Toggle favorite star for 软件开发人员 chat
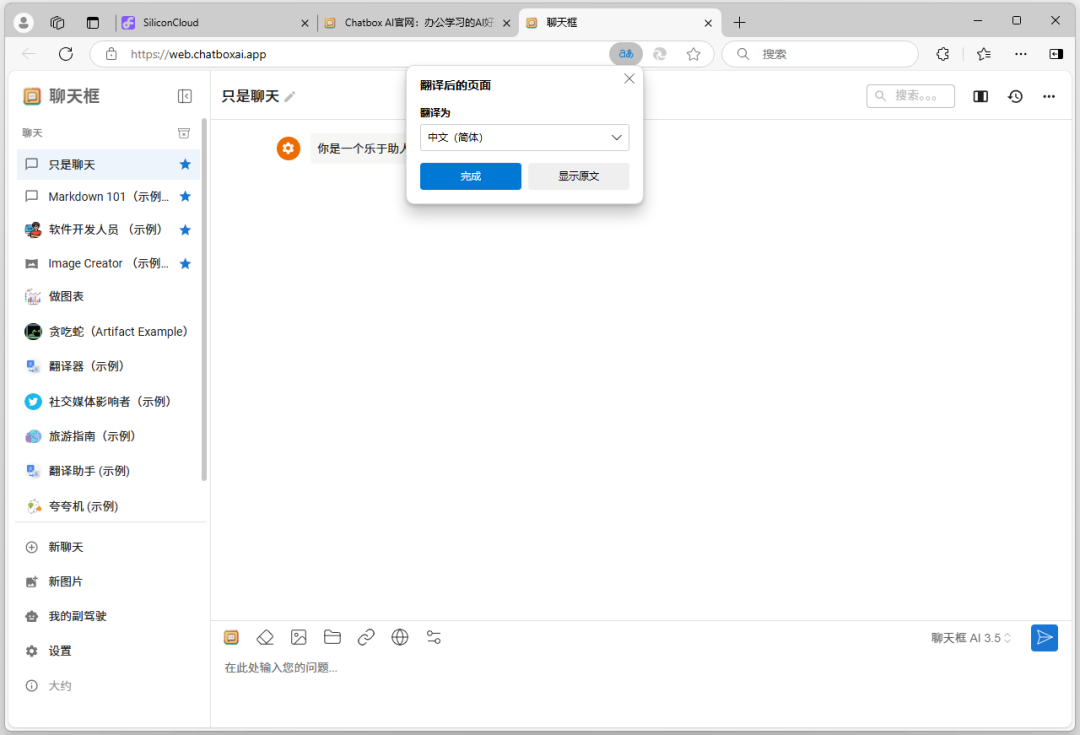This screenshot has height=735, width=1080. [185, 229]
